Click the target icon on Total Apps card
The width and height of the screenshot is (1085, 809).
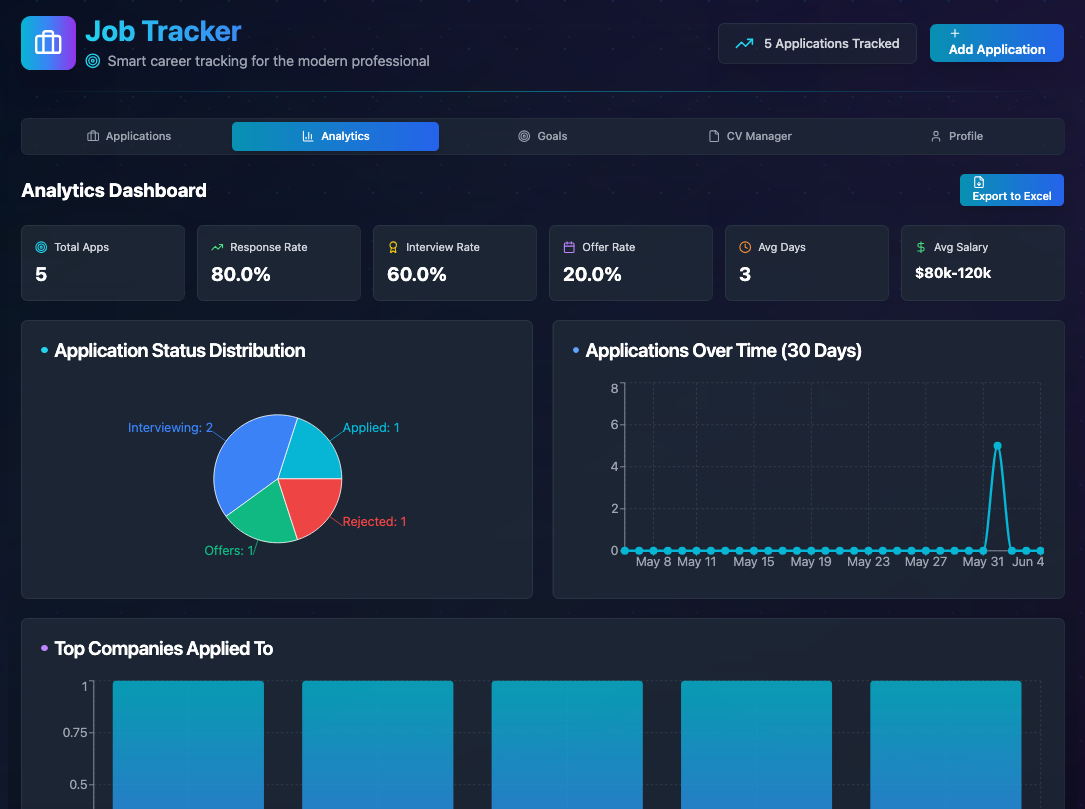[42, 247]
